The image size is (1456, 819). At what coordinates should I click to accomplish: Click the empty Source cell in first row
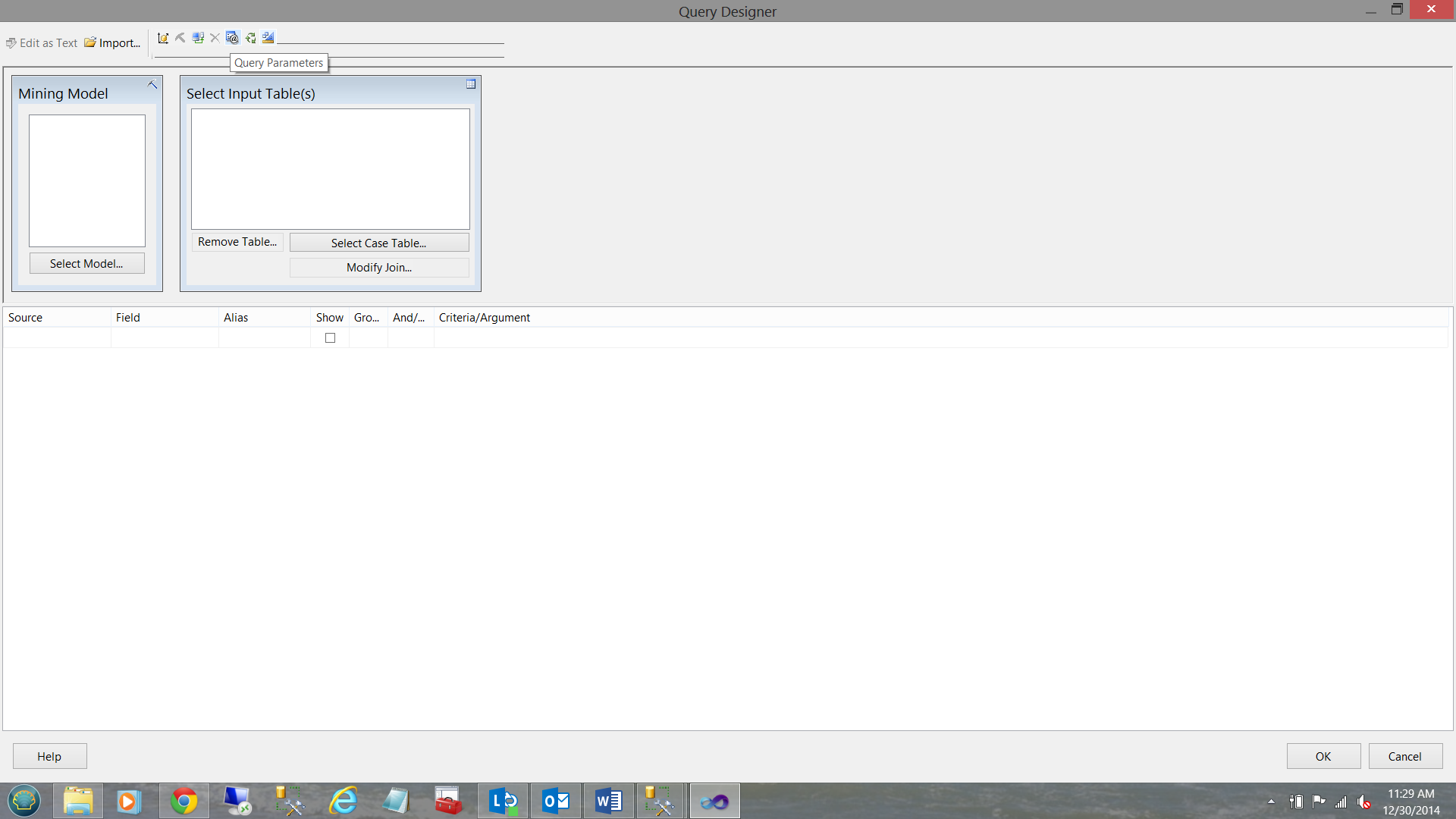click(57, 338)
